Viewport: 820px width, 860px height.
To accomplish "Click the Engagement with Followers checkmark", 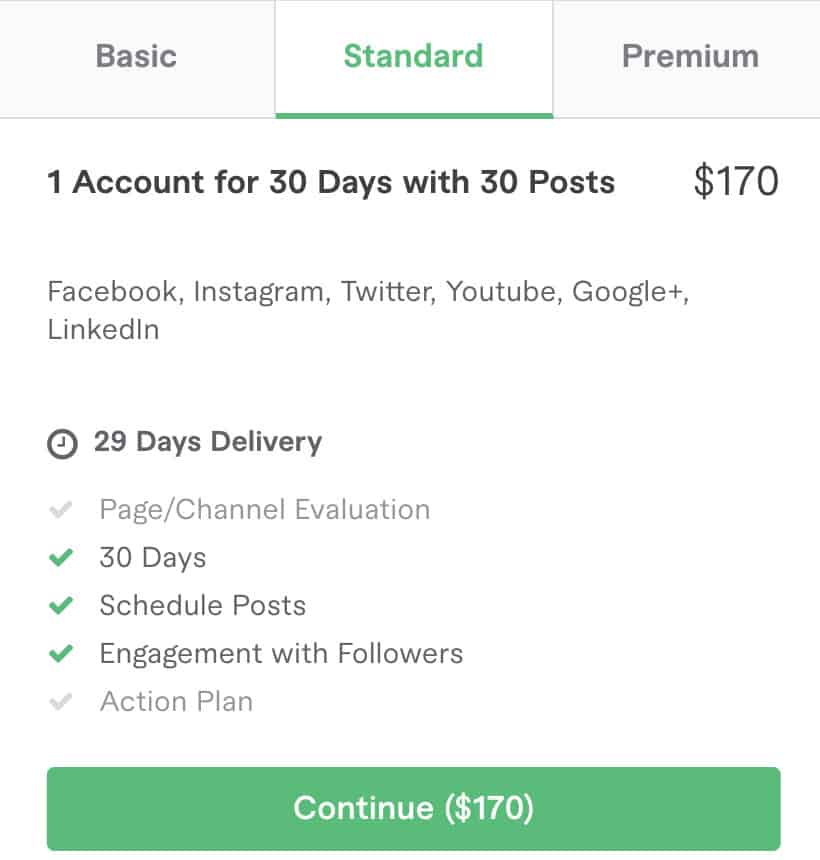I will tap(62, 653).
